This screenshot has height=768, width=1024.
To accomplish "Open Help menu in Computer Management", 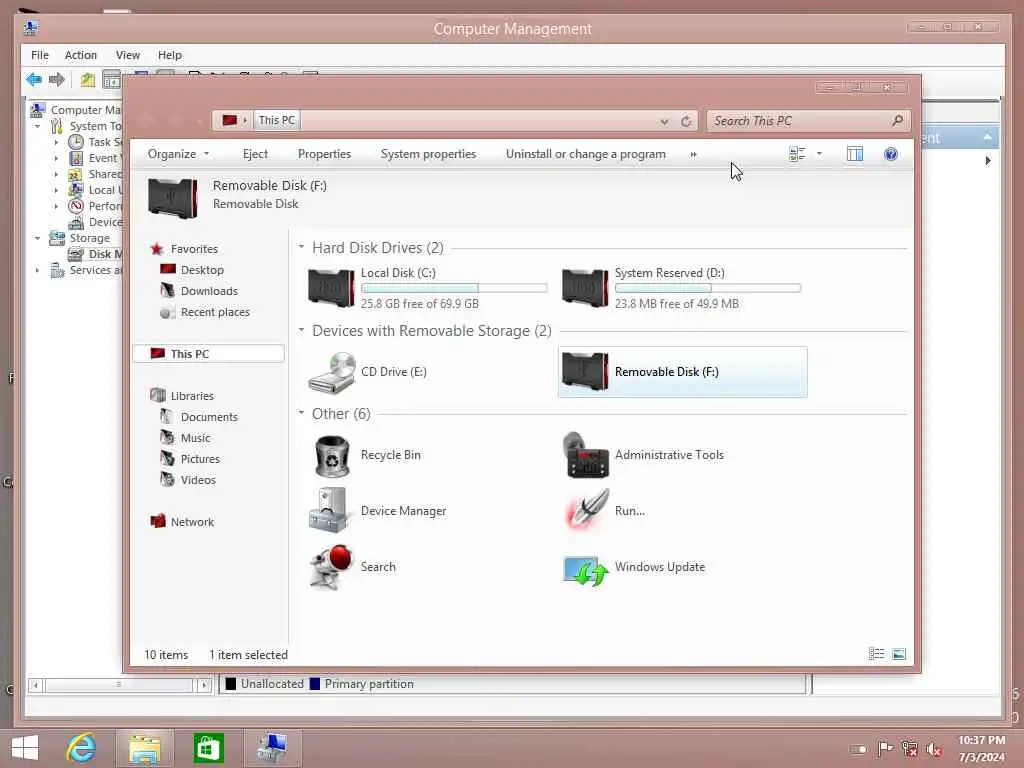I will tap(169, 55).
